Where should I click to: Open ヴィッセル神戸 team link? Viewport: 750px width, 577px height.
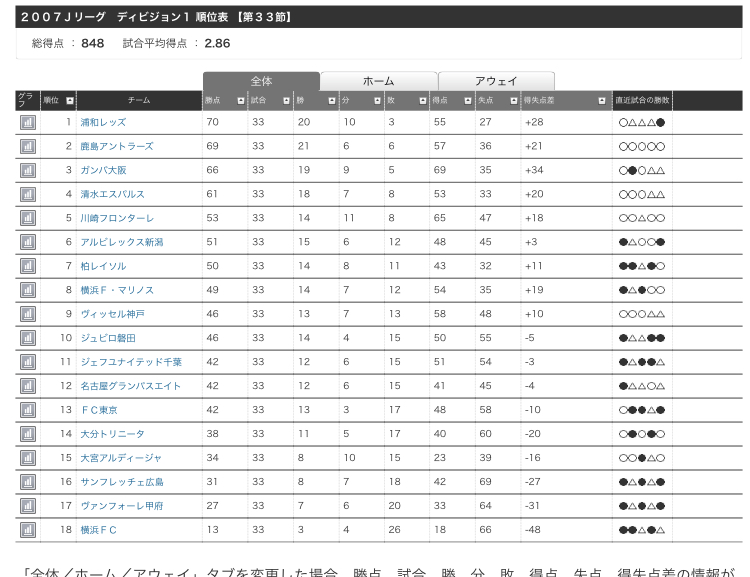(x=112, y=314)
